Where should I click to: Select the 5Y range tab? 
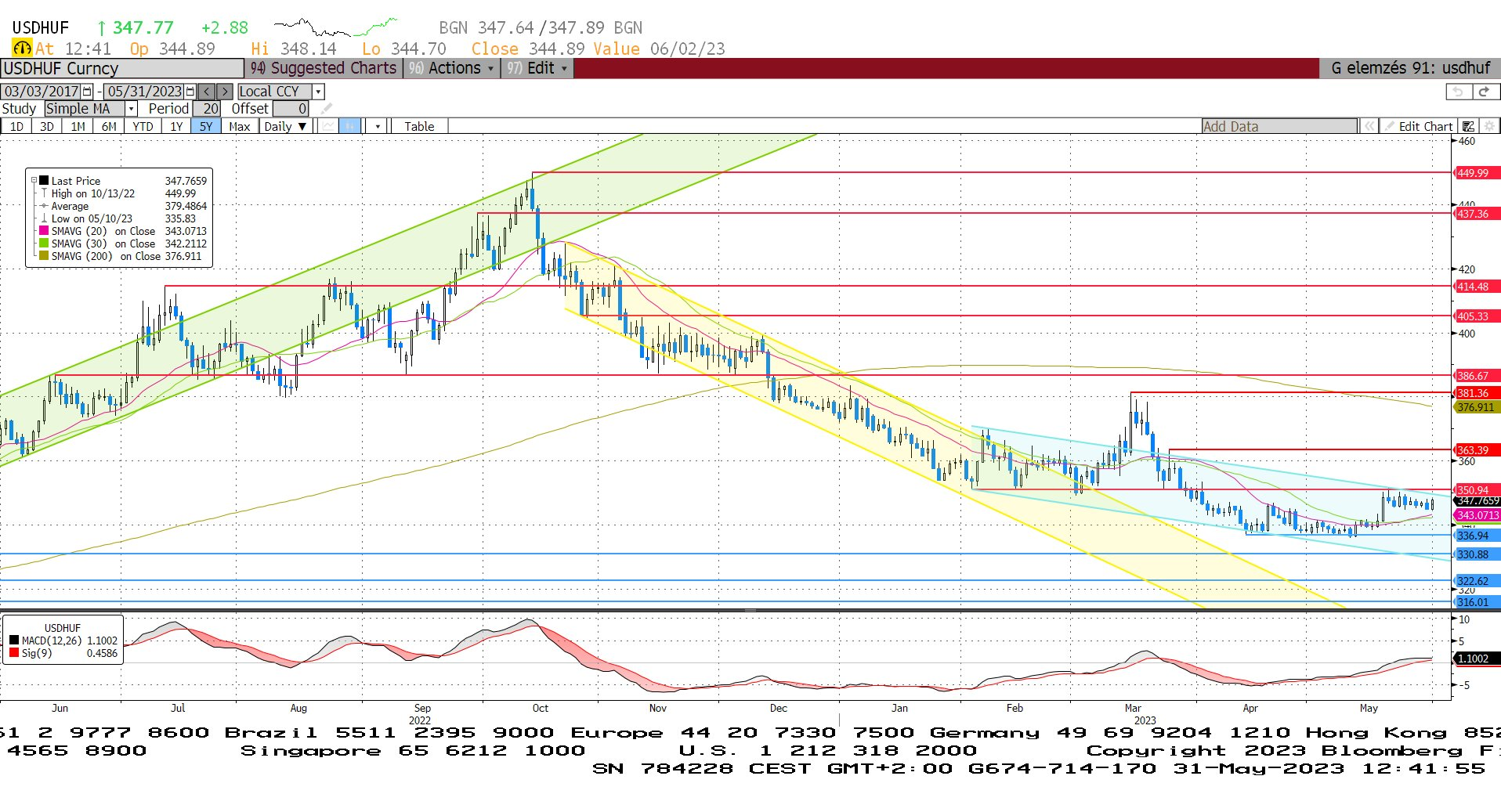pyautogui.click(x=206, y=126)
